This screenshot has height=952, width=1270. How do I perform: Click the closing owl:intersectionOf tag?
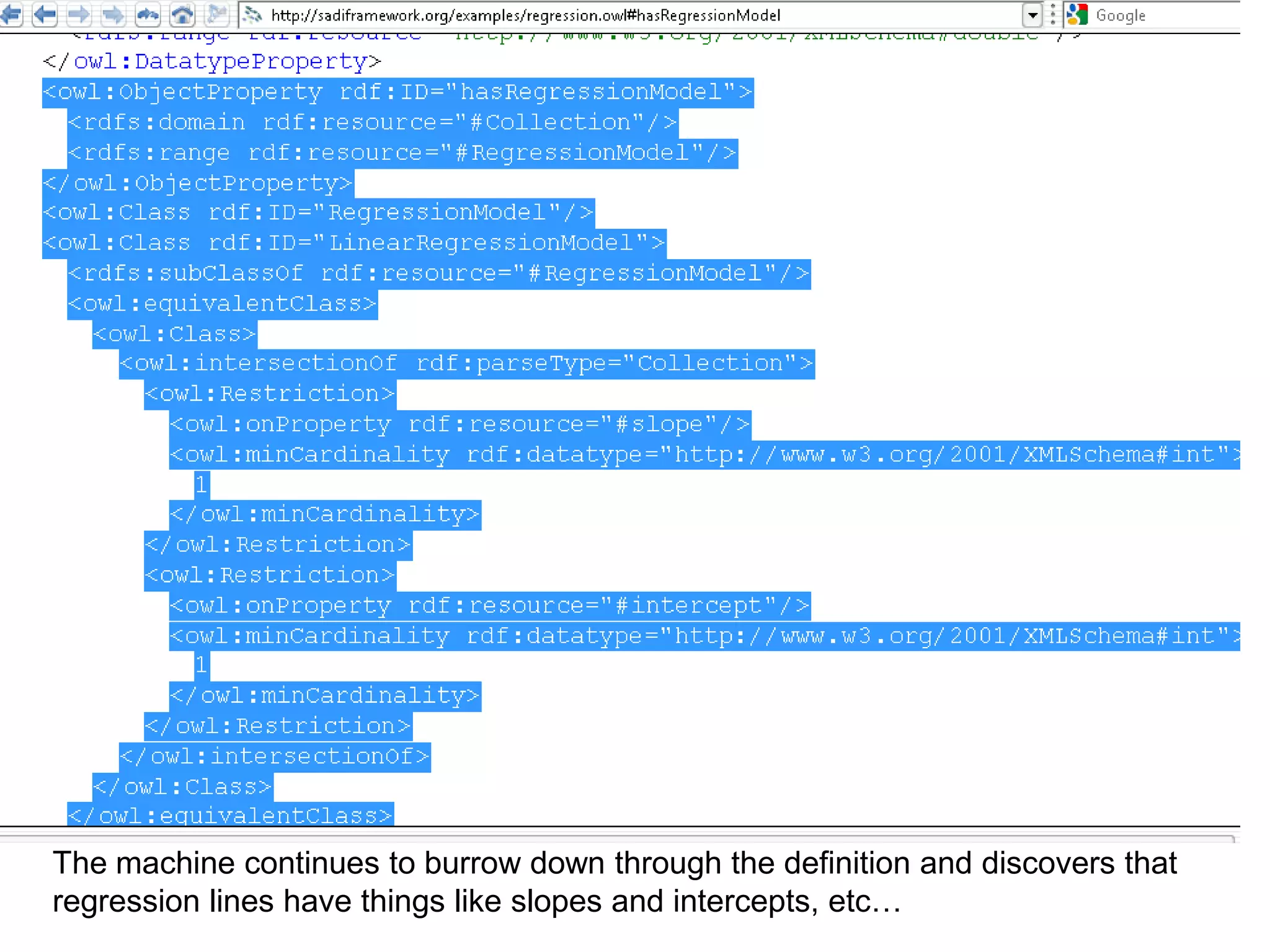click(275, 757)
